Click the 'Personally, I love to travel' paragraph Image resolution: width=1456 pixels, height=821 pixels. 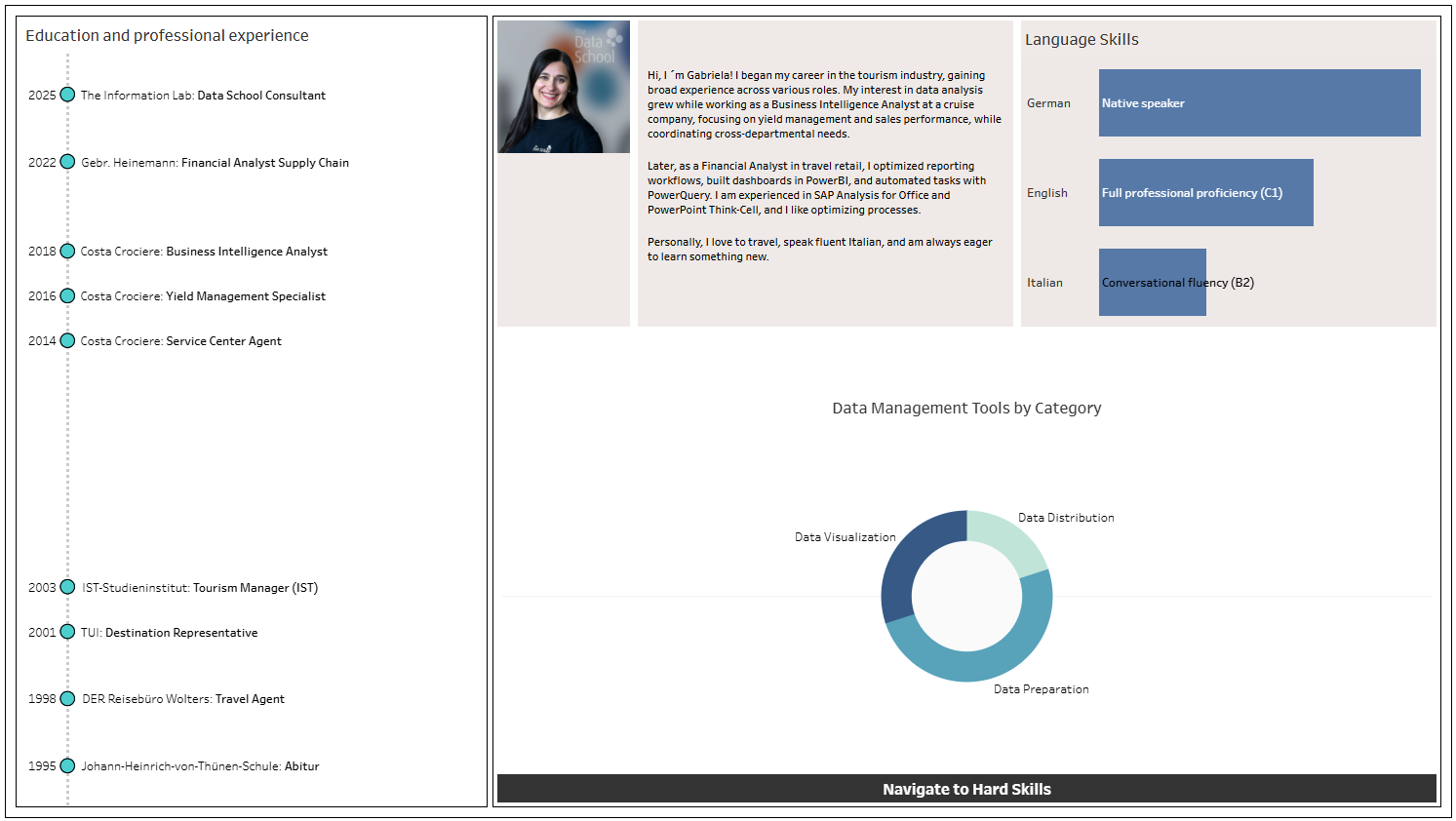click(820, 250)
